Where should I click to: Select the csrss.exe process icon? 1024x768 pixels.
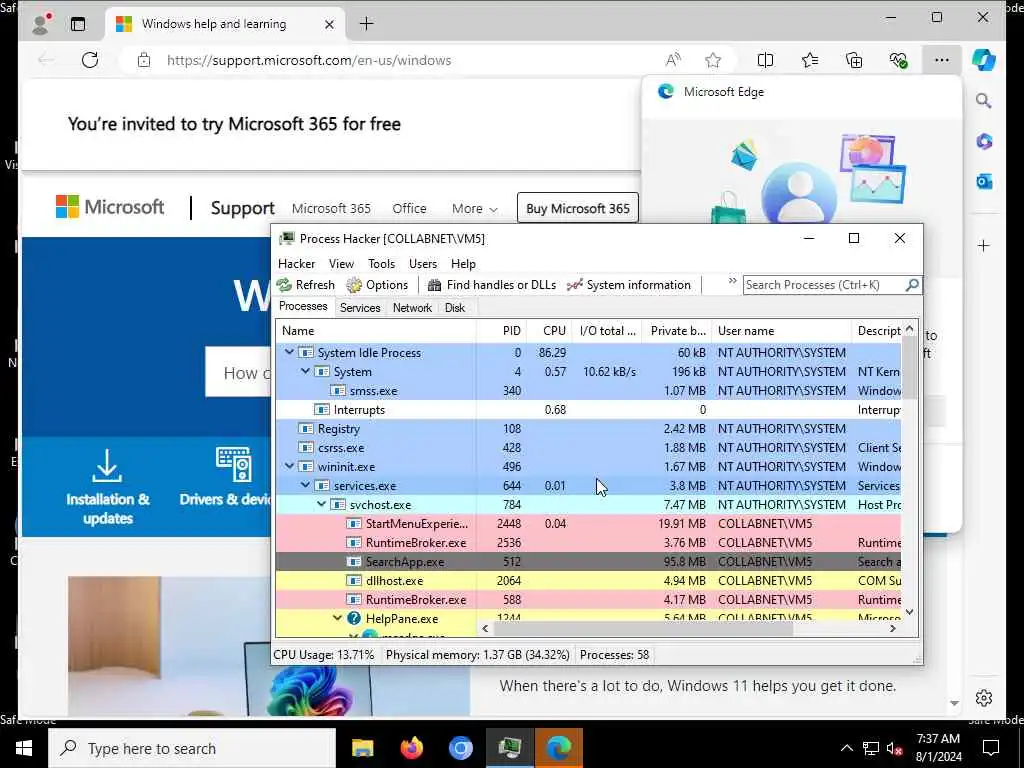point(306,447)
